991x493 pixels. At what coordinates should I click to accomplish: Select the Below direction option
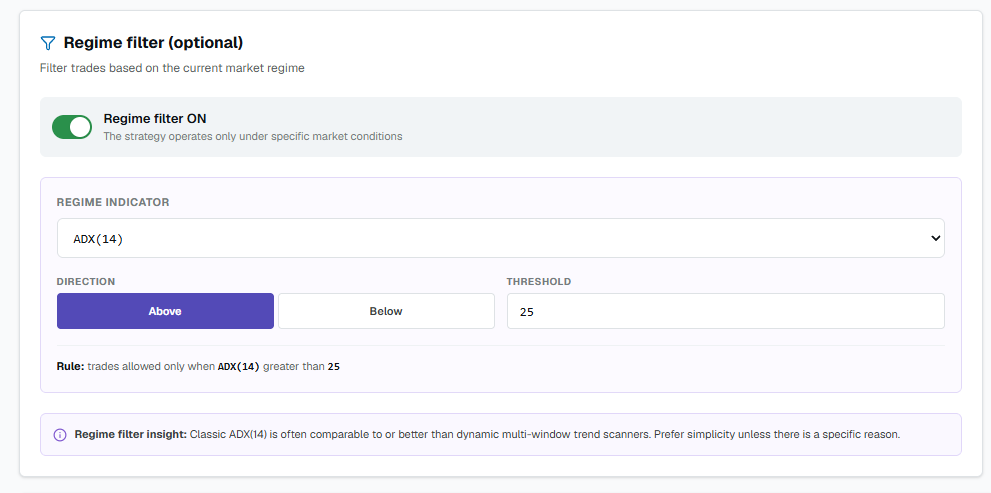tap(386, 311)
